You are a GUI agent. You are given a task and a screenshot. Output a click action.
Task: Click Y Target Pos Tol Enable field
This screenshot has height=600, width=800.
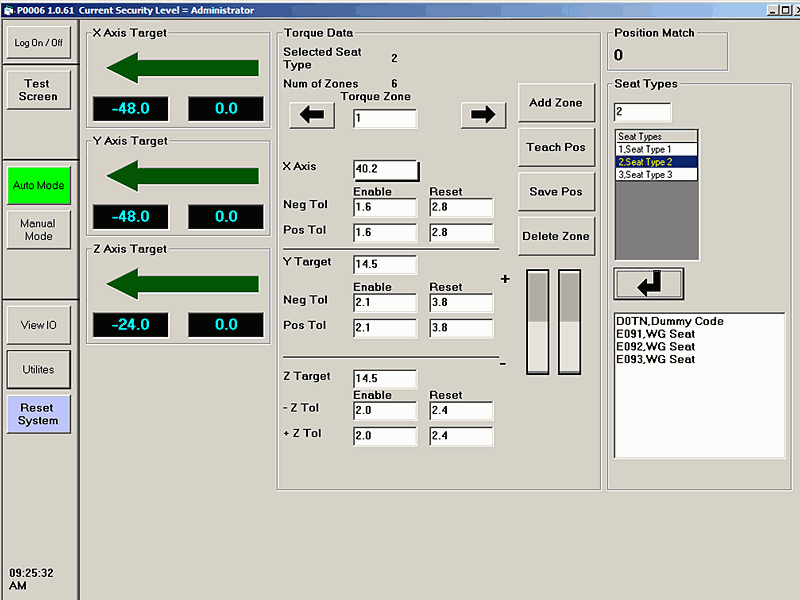tap(385, 328)
